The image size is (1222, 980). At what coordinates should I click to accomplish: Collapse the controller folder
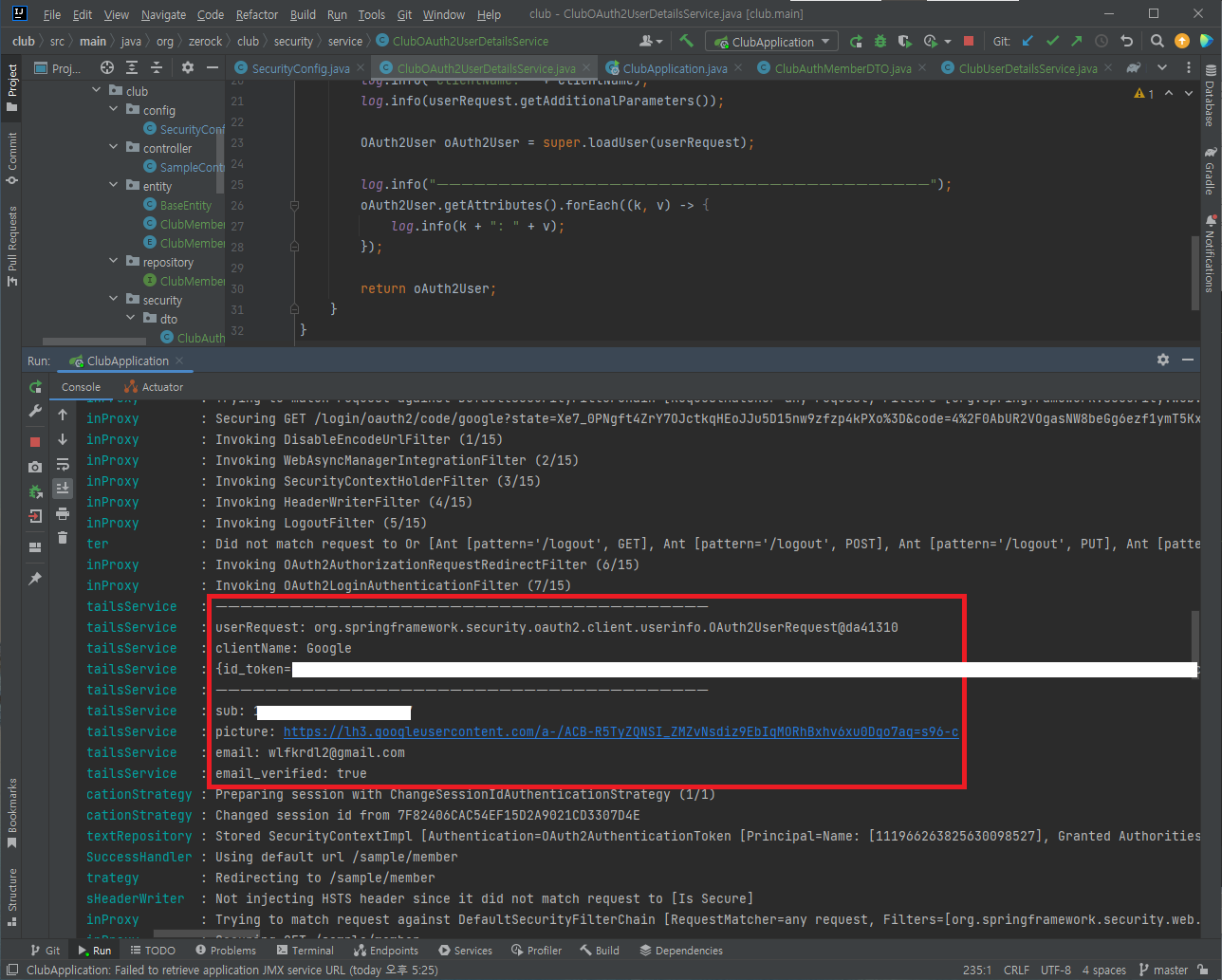(114, 147)
